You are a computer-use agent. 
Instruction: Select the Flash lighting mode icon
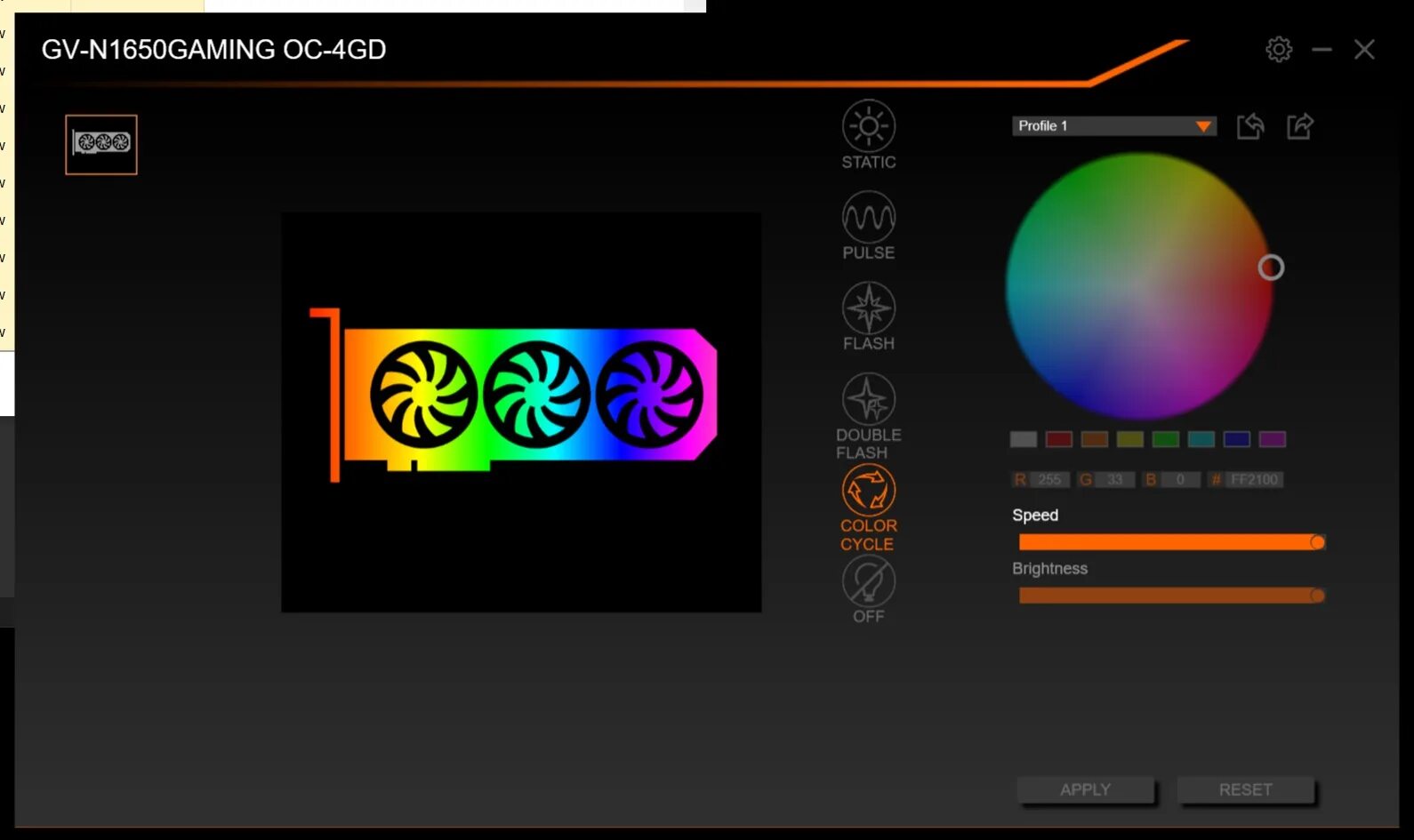[869, 308]
